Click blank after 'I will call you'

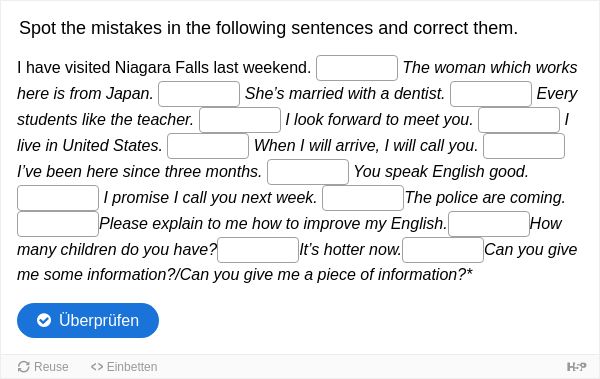(x=524, y=146)
